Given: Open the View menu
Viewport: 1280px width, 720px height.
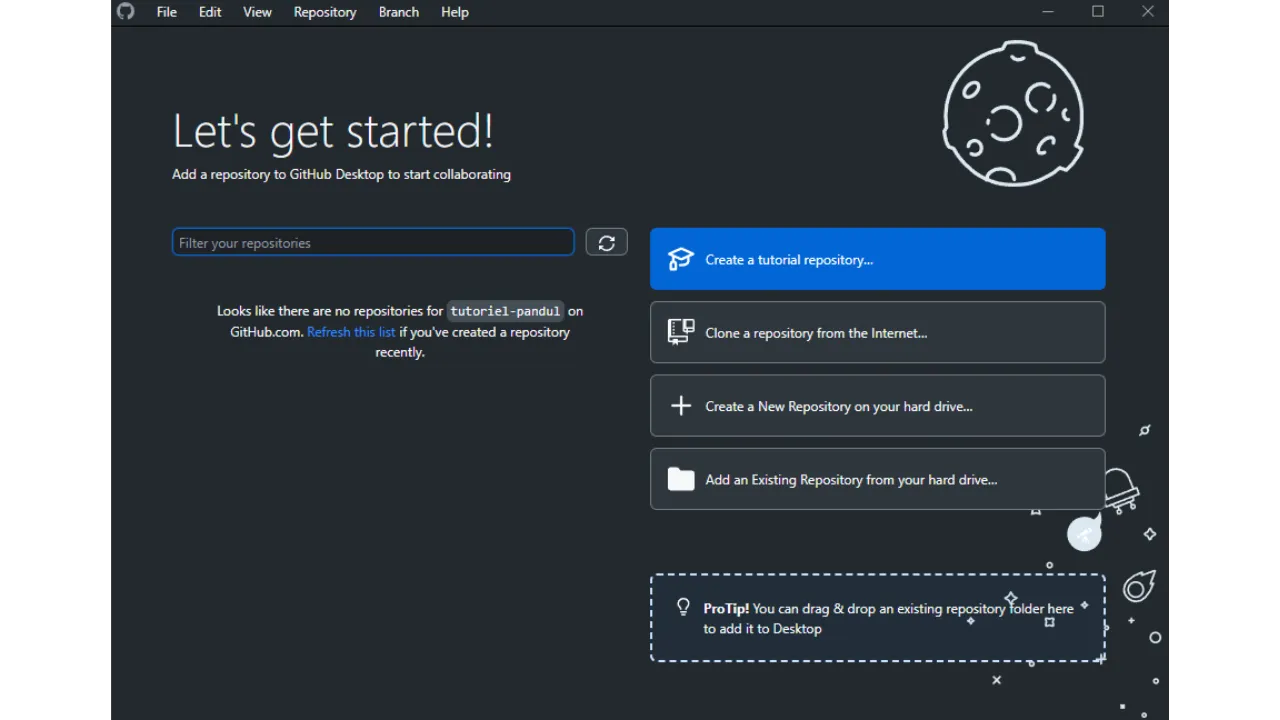Looking at the screenshot, I should point(257,12).
